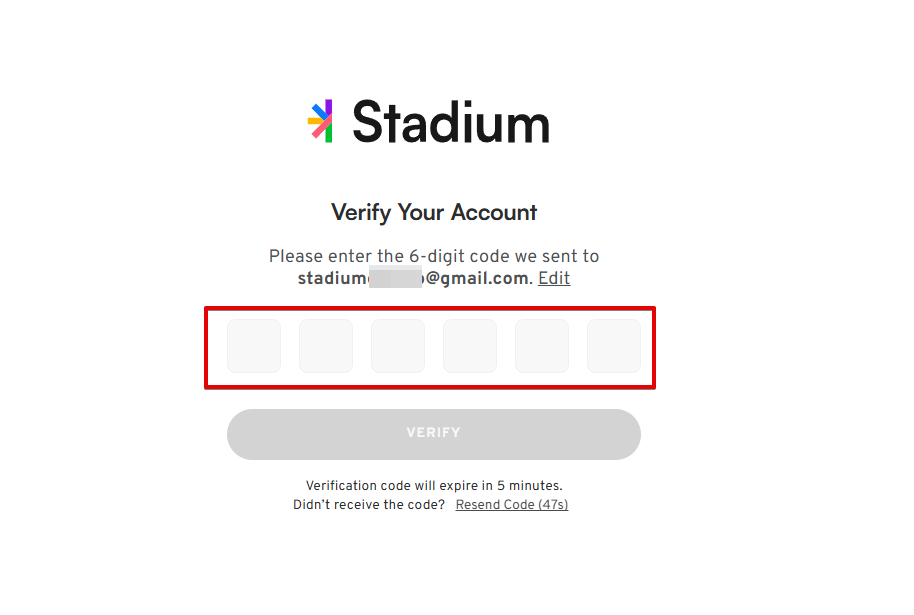
Task: Click the Resend Code link
Action: [x=495, y=505]
